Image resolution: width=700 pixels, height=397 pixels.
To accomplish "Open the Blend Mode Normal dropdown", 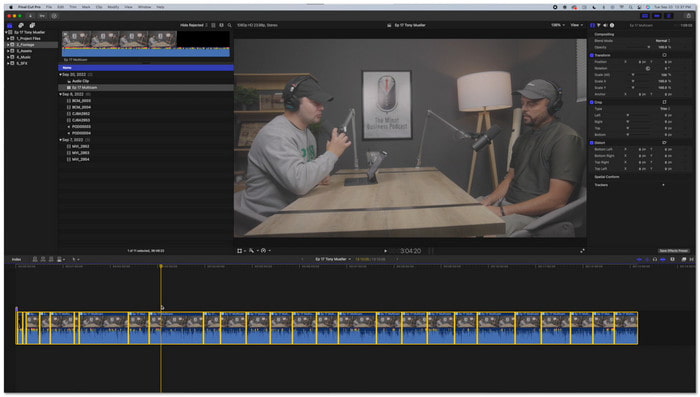I will tap(662, 41).
